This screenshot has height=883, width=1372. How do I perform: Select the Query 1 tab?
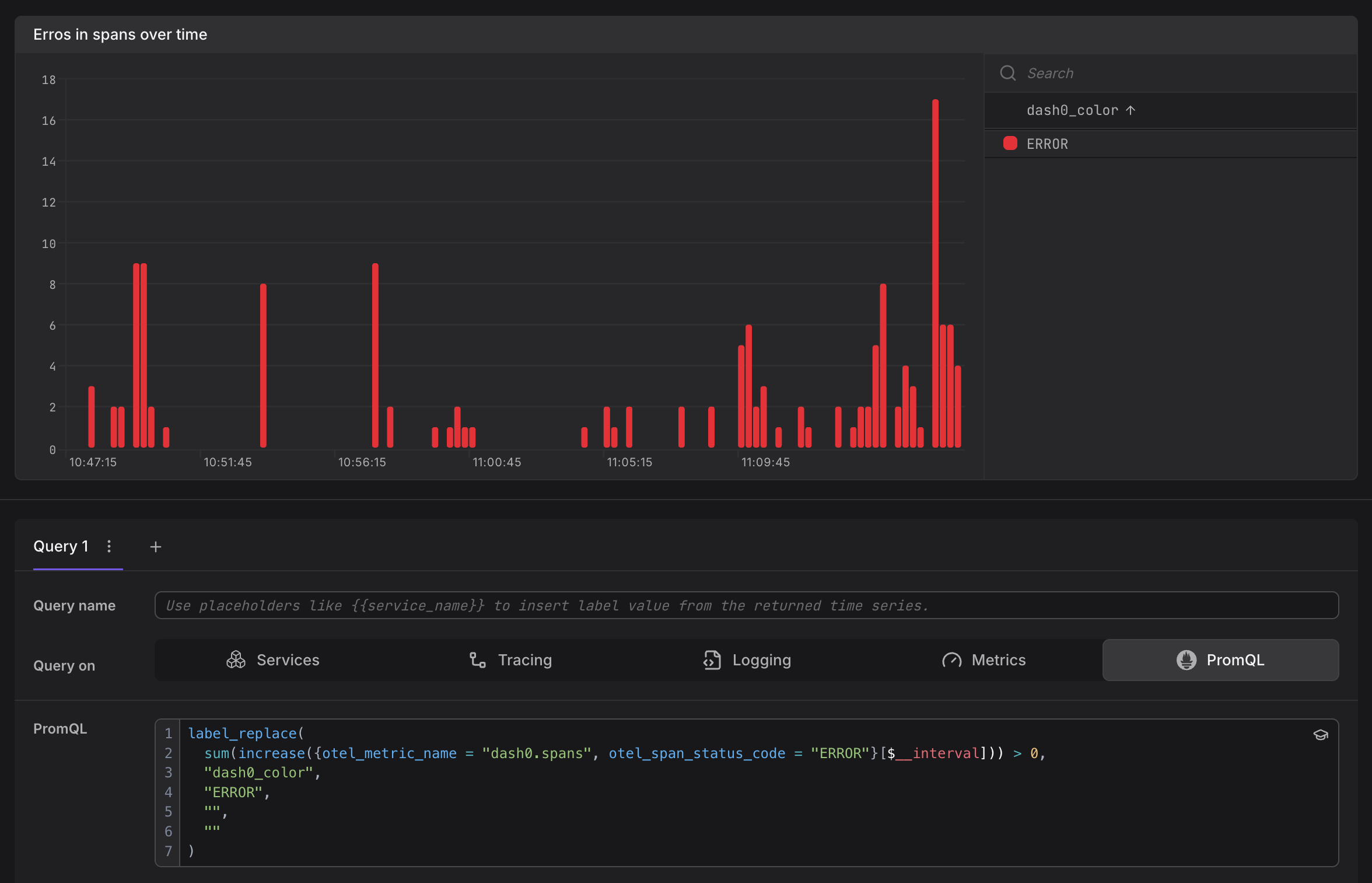[x=61, y=546]
